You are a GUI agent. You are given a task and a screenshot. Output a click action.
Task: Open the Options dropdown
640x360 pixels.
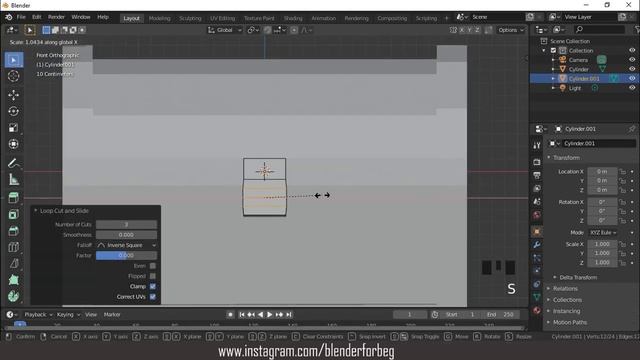point(511,30)
